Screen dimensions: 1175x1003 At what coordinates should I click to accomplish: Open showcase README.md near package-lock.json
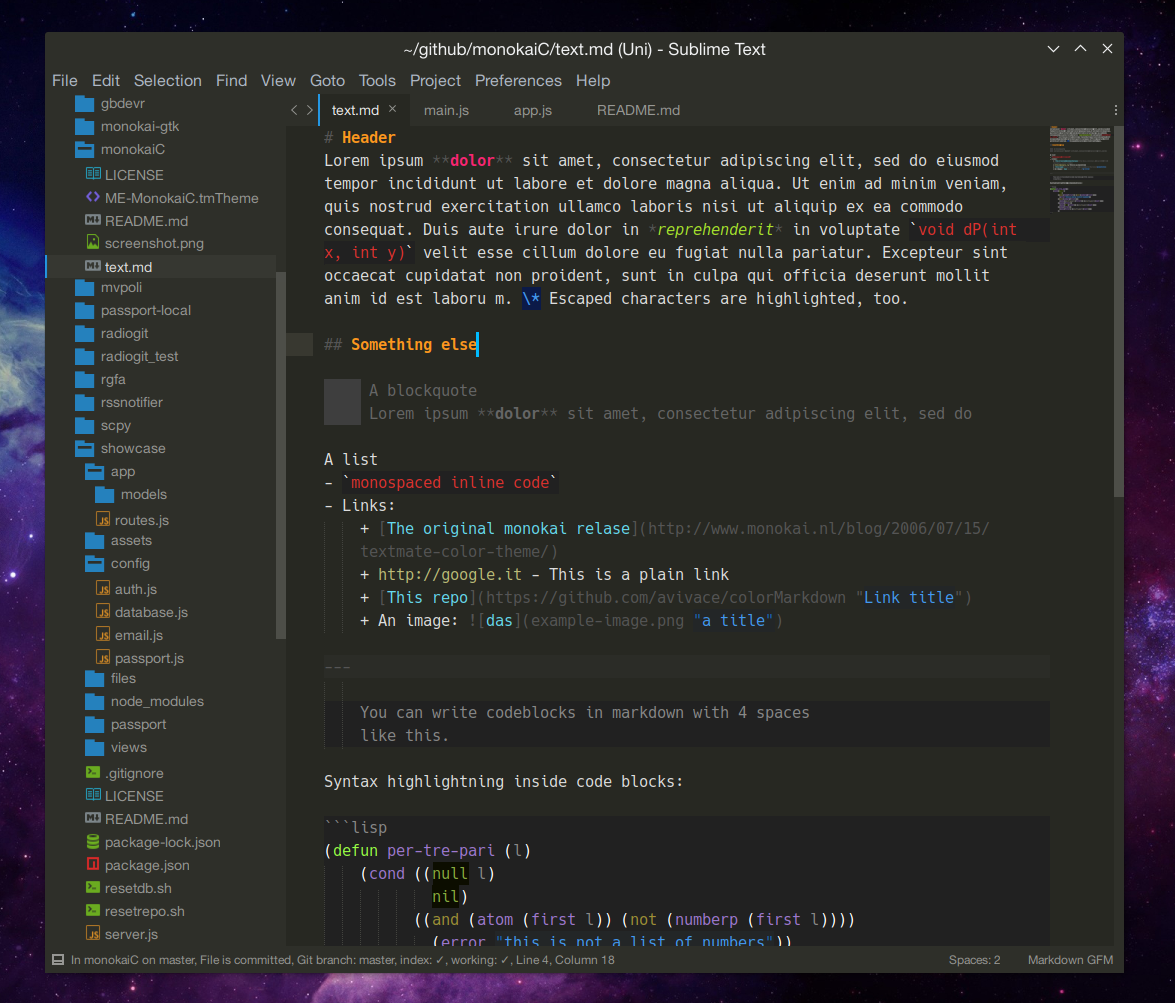coord(146,819)
